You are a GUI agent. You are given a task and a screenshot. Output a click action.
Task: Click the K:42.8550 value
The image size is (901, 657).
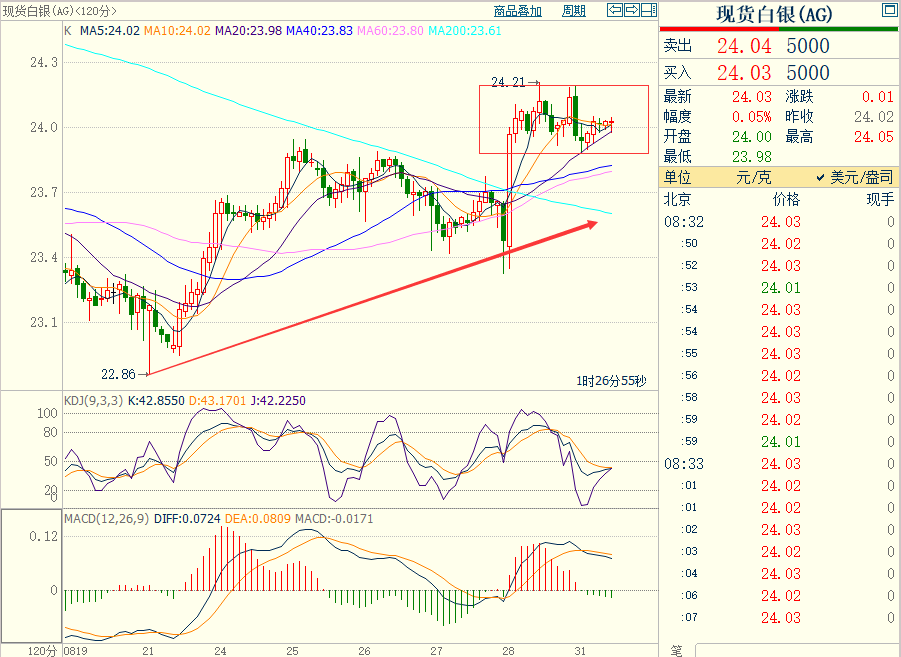[x=156, y=400]
